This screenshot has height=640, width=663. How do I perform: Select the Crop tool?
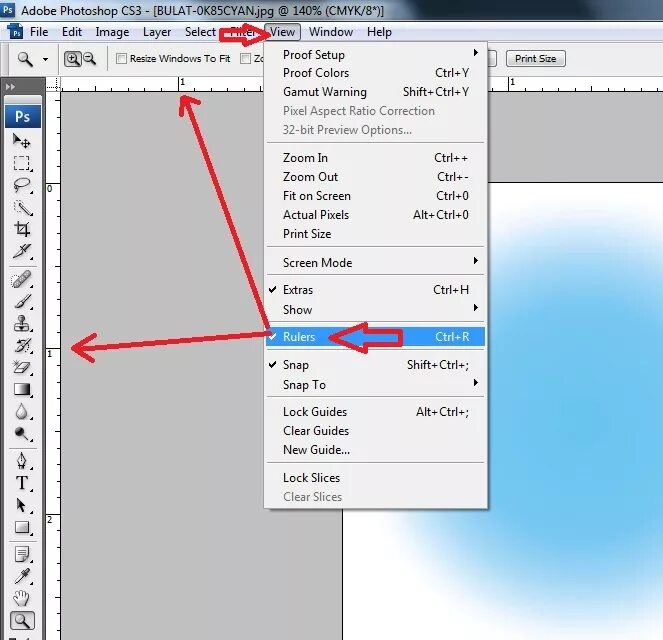(22, 229)
